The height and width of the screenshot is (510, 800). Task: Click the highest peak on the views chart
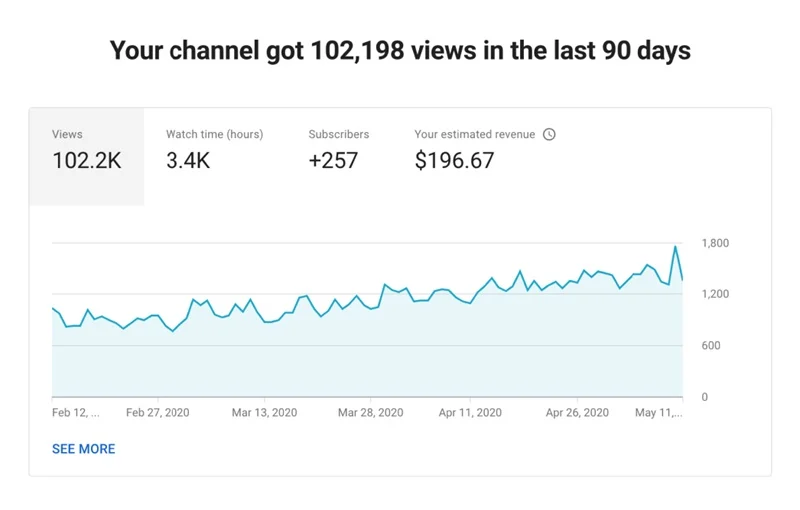[675, 247]
